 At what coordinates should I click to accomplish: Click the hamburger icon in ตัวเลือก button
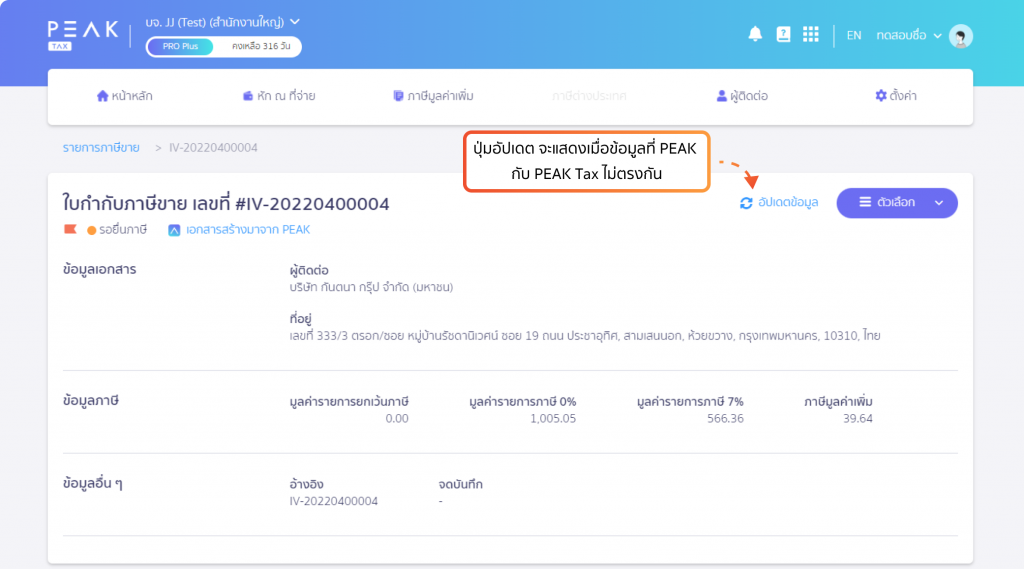click(x=865, y=203)
